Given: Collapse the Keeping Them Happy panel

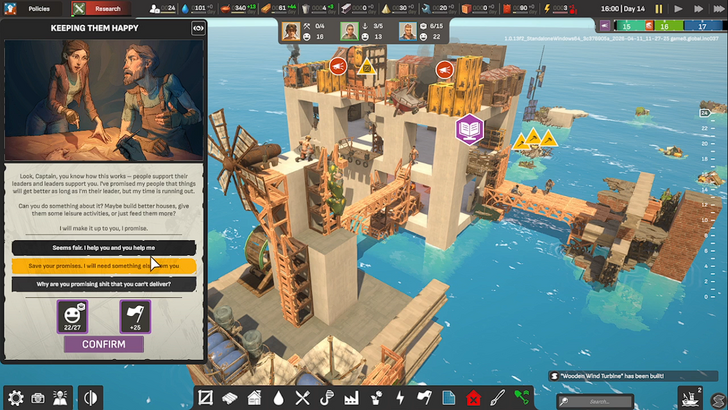Looking at the screenshot, I should click(198, 28).
